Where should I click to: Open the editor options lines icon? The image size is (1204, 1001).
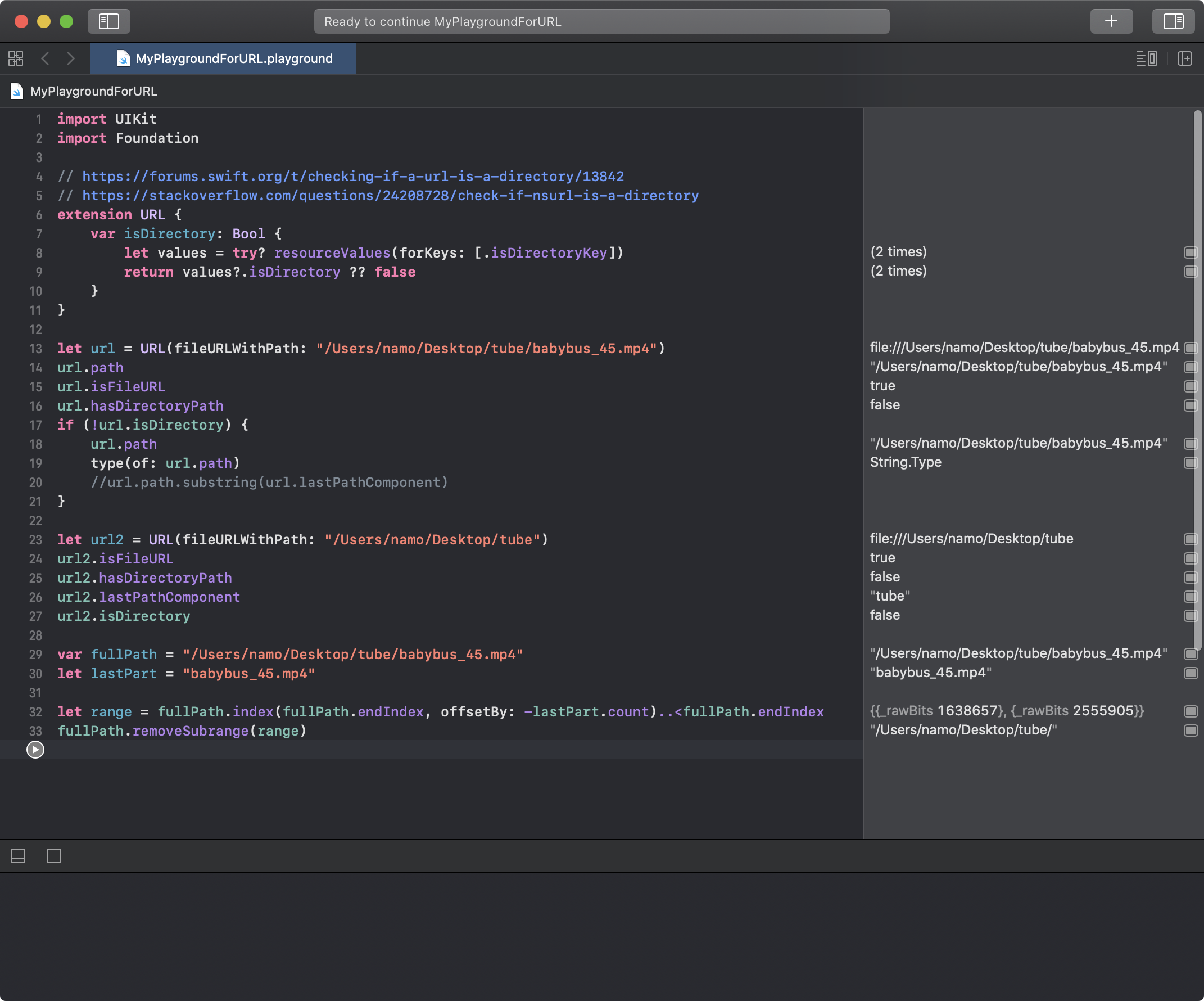pos(1146,58)
